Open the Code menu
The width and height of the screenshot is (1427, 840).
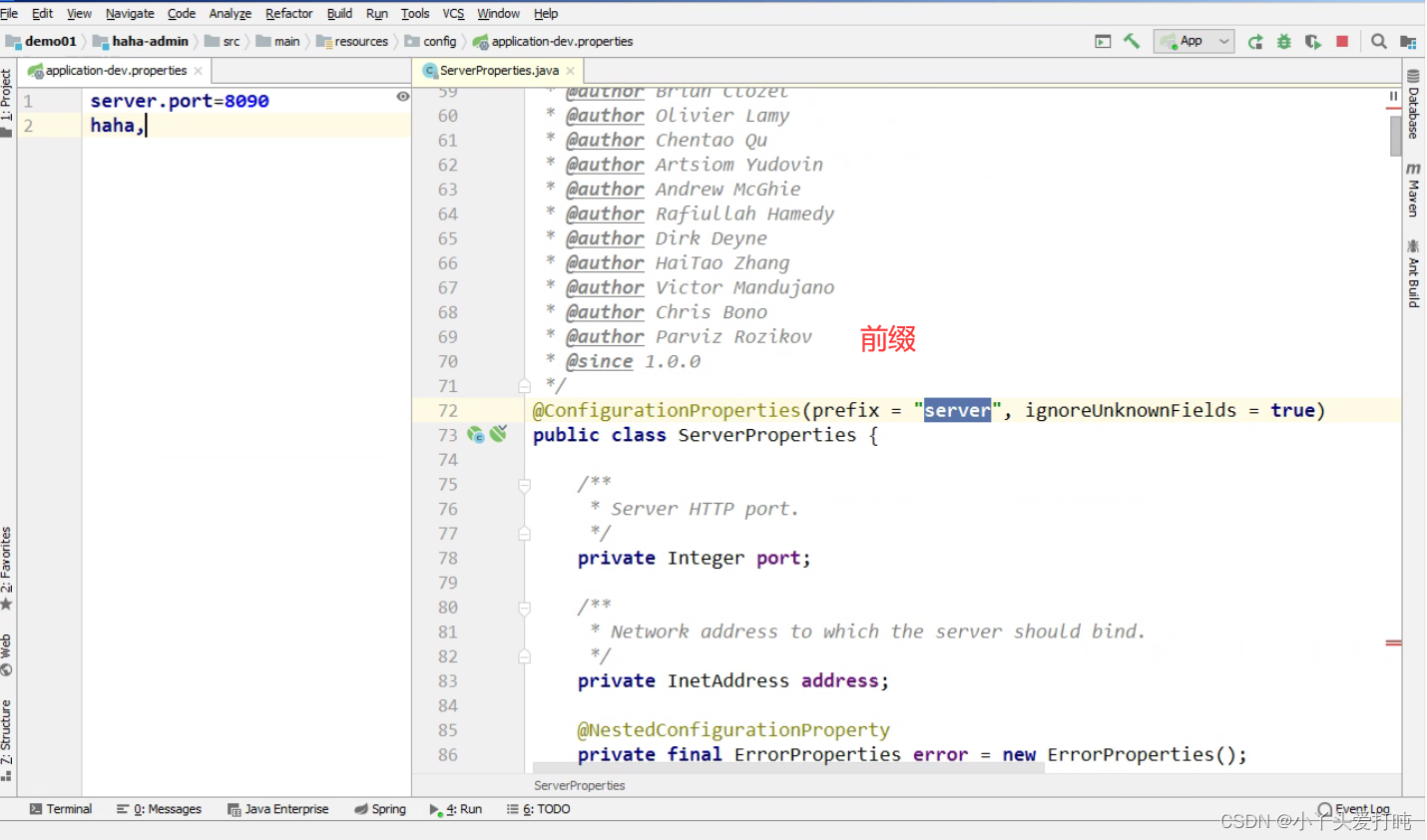pyautogui.click(x=182, y=13)
